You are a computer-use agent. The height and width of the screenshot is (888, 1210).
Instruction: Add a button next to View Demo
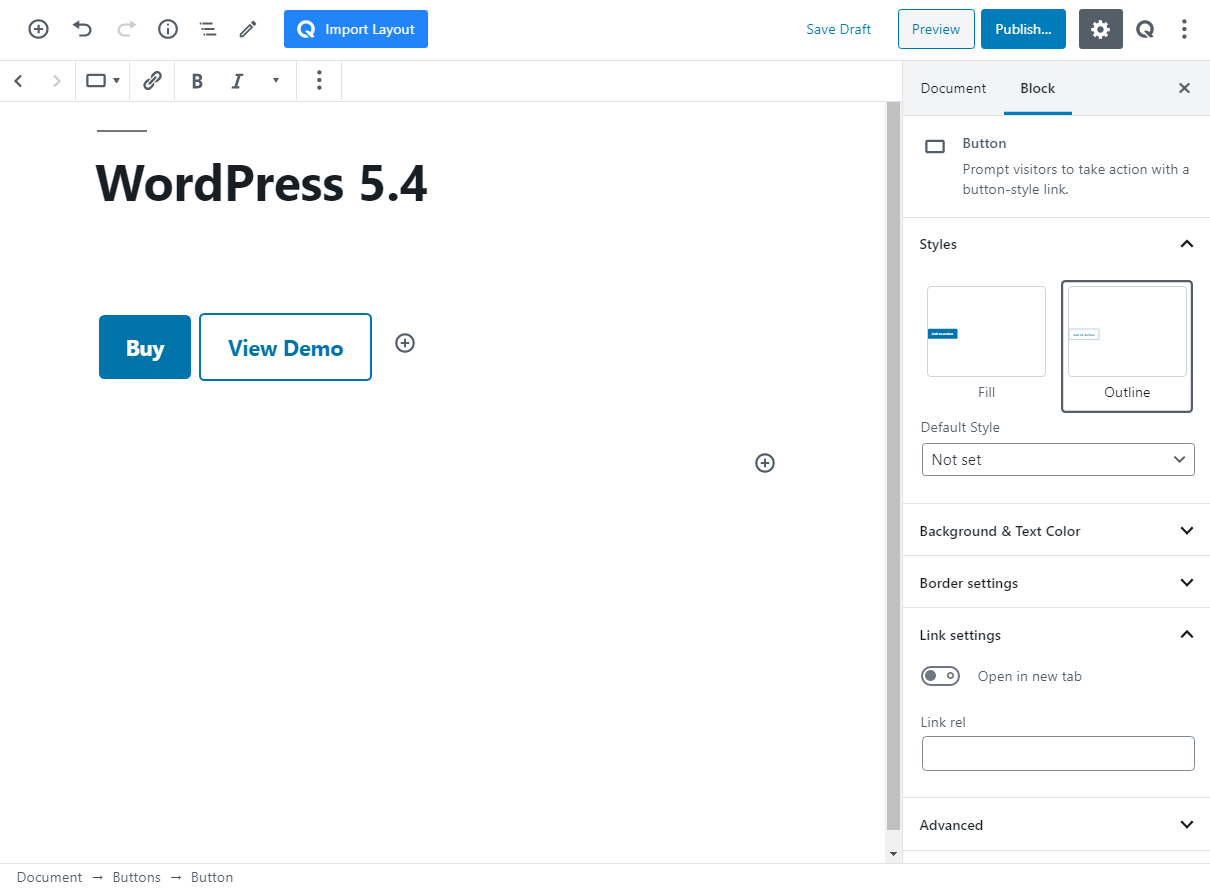pyautogui.click(x=405, y=343)
